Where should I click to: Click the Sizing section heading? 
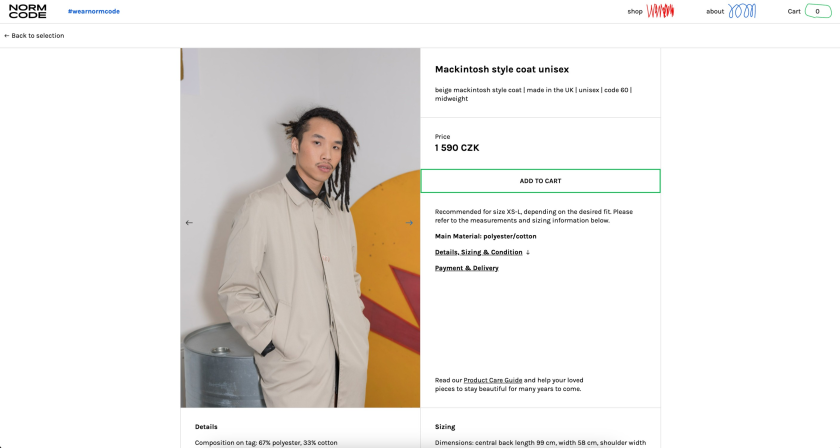point(445,427)
